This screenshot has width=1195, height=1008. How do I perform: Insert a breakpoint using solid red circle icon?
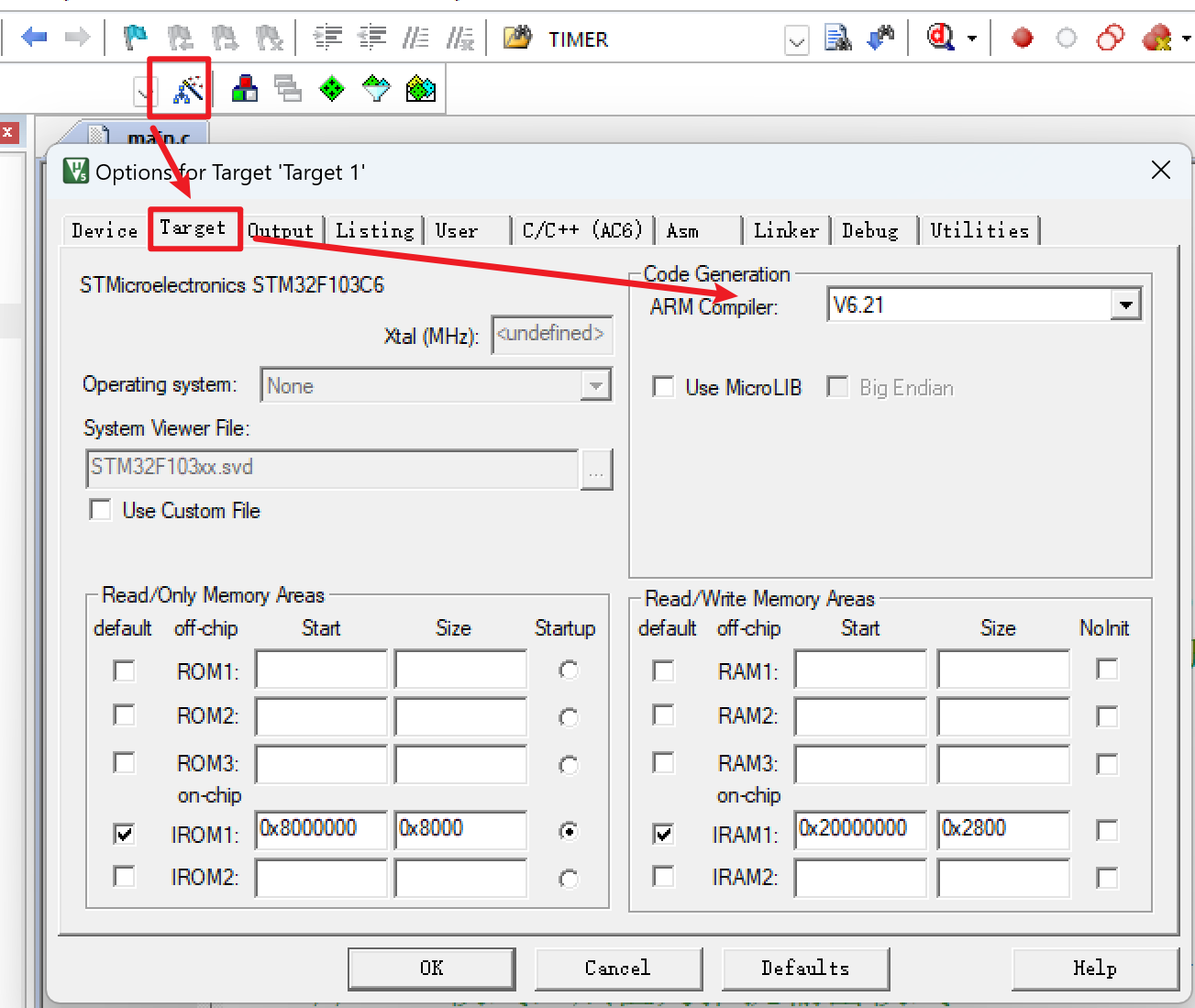click(x=1023, y=38)
